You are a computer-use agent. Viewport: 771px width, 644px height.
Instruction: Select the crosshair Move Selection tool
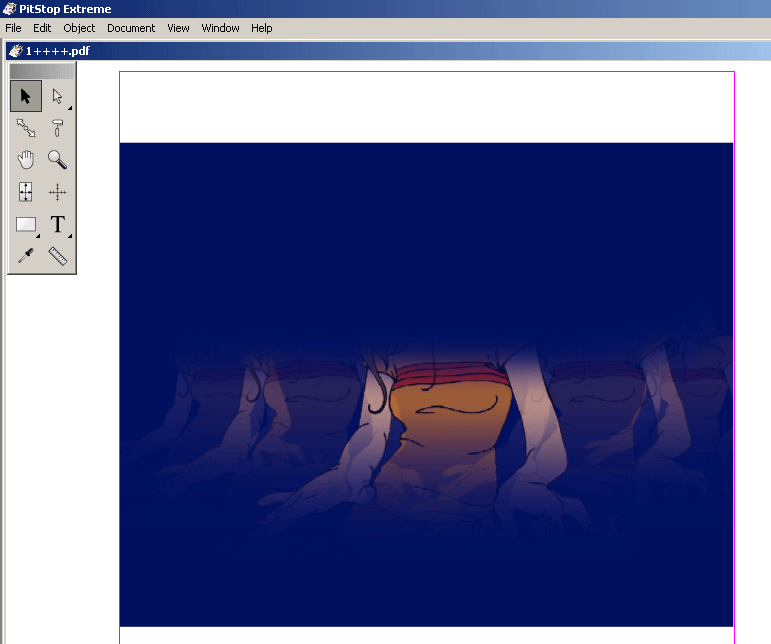click(x=58, y=192)
